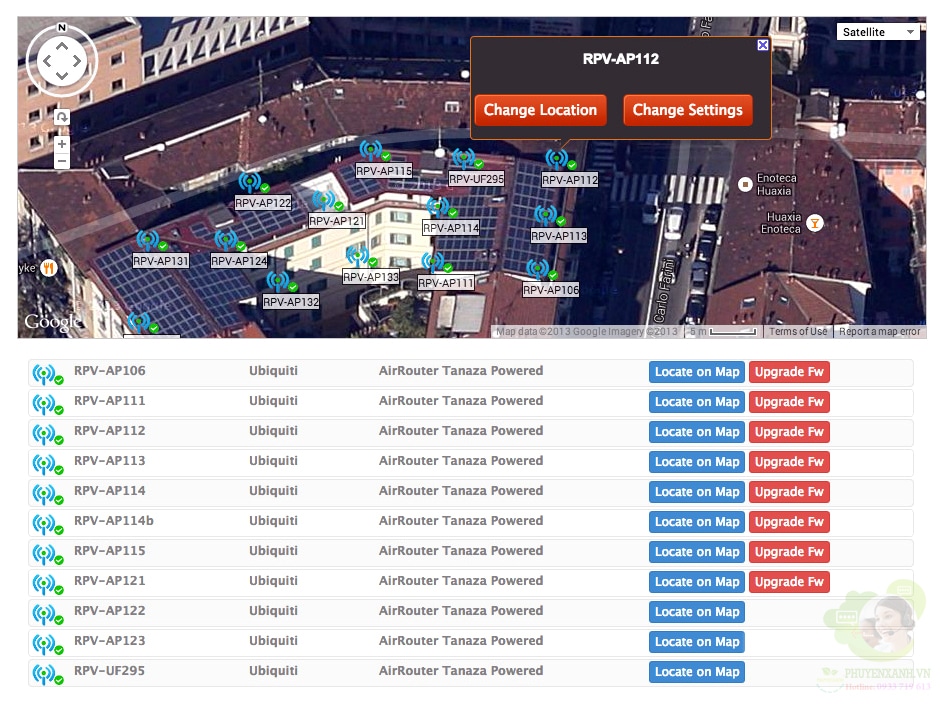
Task: Select the RPV-UF295 marker on the map
Action: pos(465,159)
